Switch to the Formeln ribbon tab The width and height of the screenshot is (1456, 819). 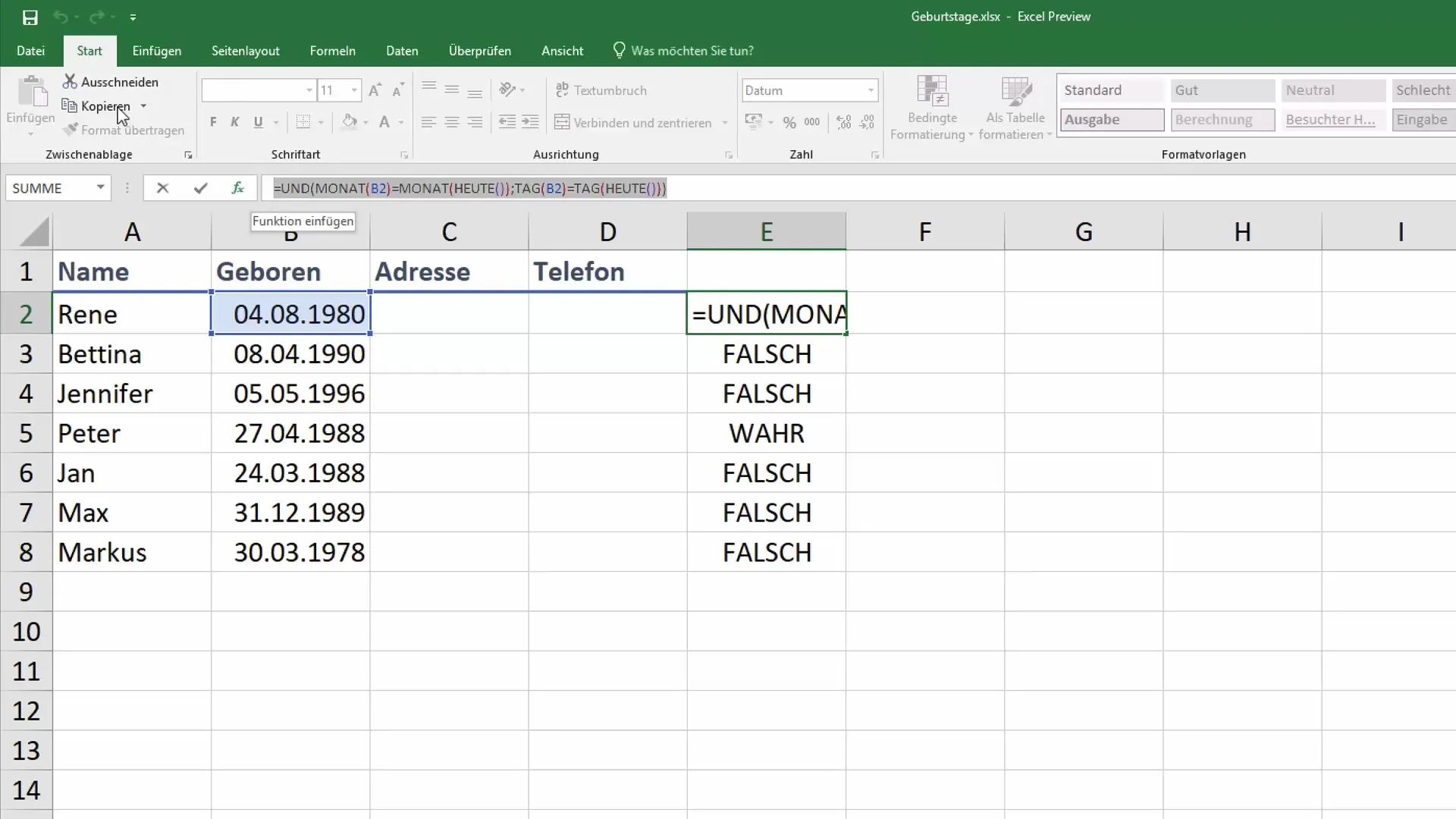click(x=332, y=51)
